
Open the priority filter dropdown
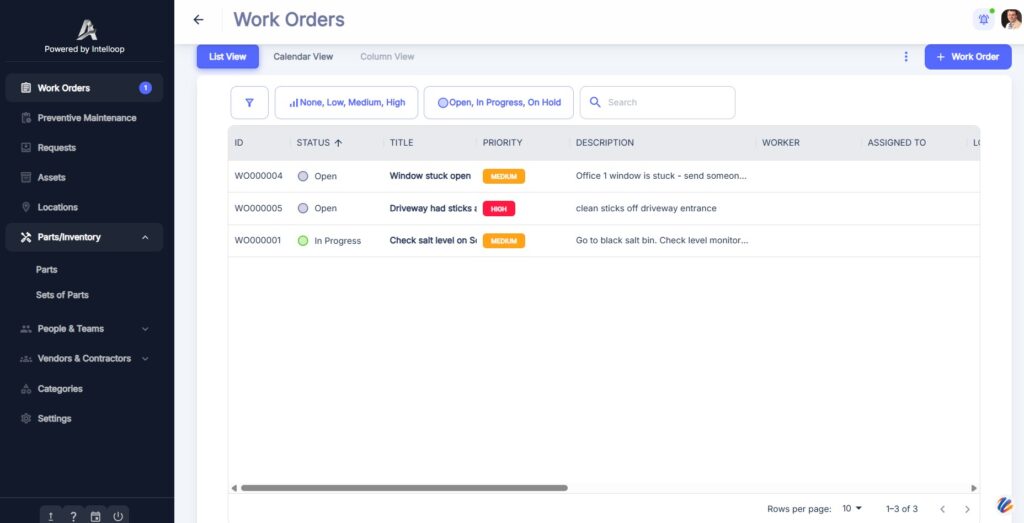coord(346,102)
